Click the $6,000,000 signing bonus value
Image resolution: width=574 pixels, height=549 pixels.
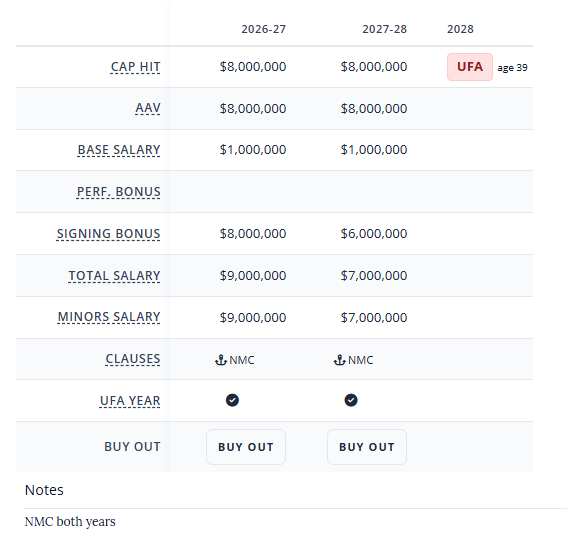374,234
